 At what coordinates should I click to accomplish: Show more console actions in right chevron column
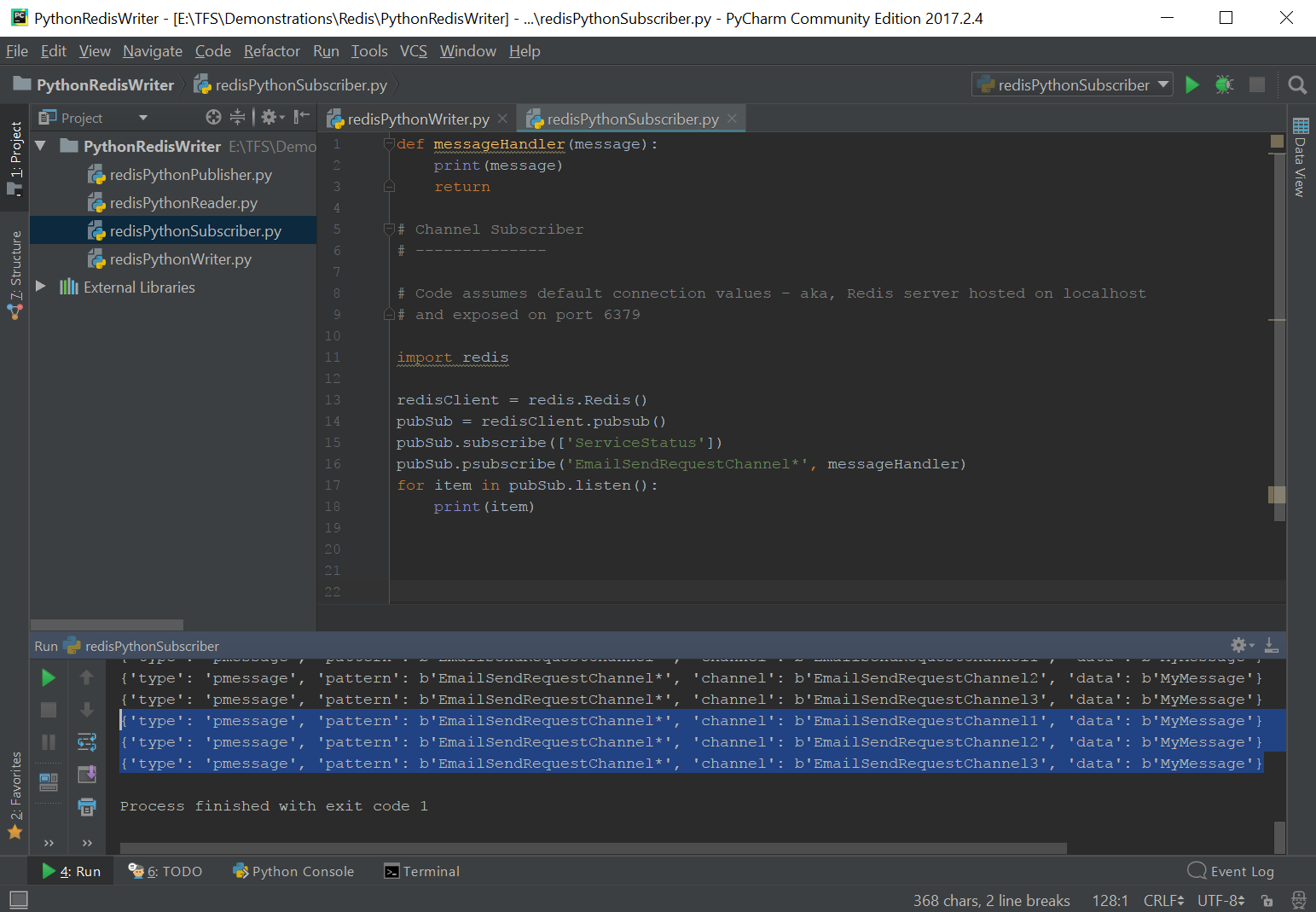point(87,843)
